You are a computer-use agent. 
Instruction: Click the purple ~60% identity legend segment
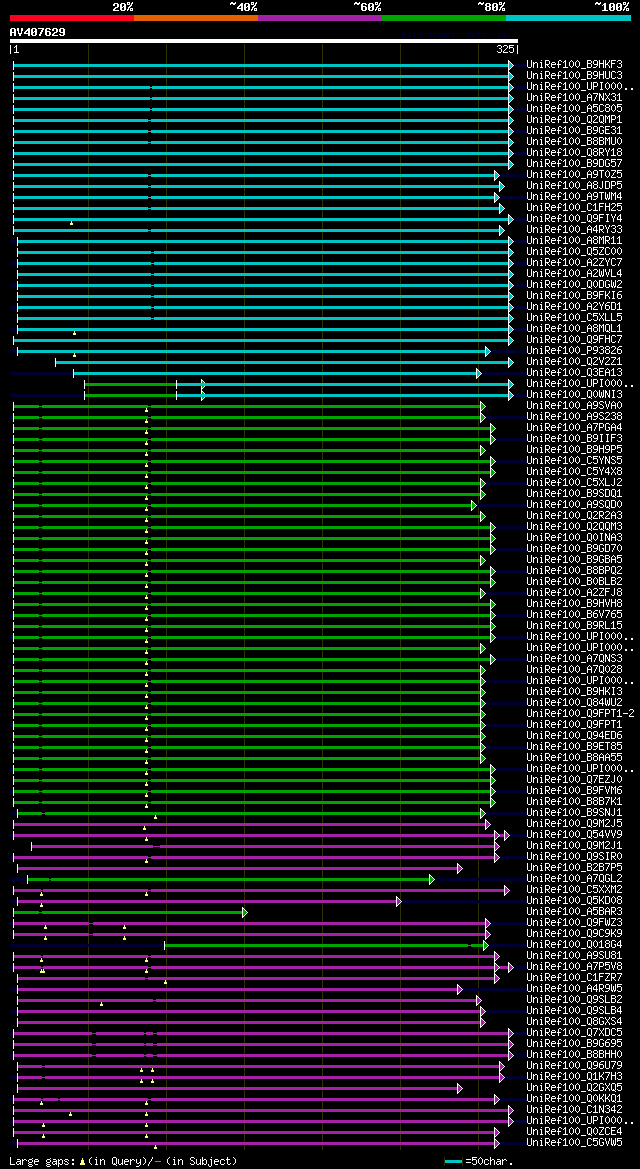tap(320, 17)
